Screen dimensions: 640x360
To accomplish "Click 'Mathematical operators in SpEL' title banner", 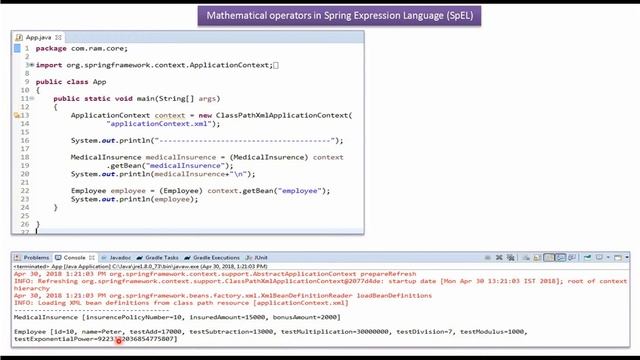I will (339, 16).
